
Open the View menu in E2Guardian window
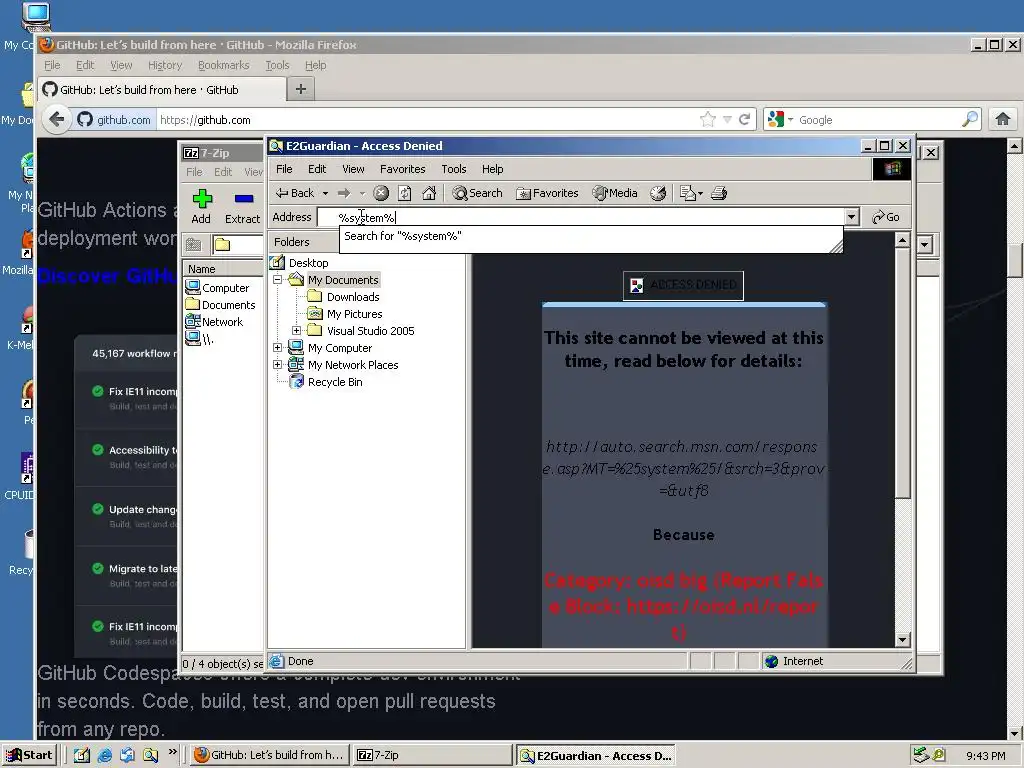353,169
